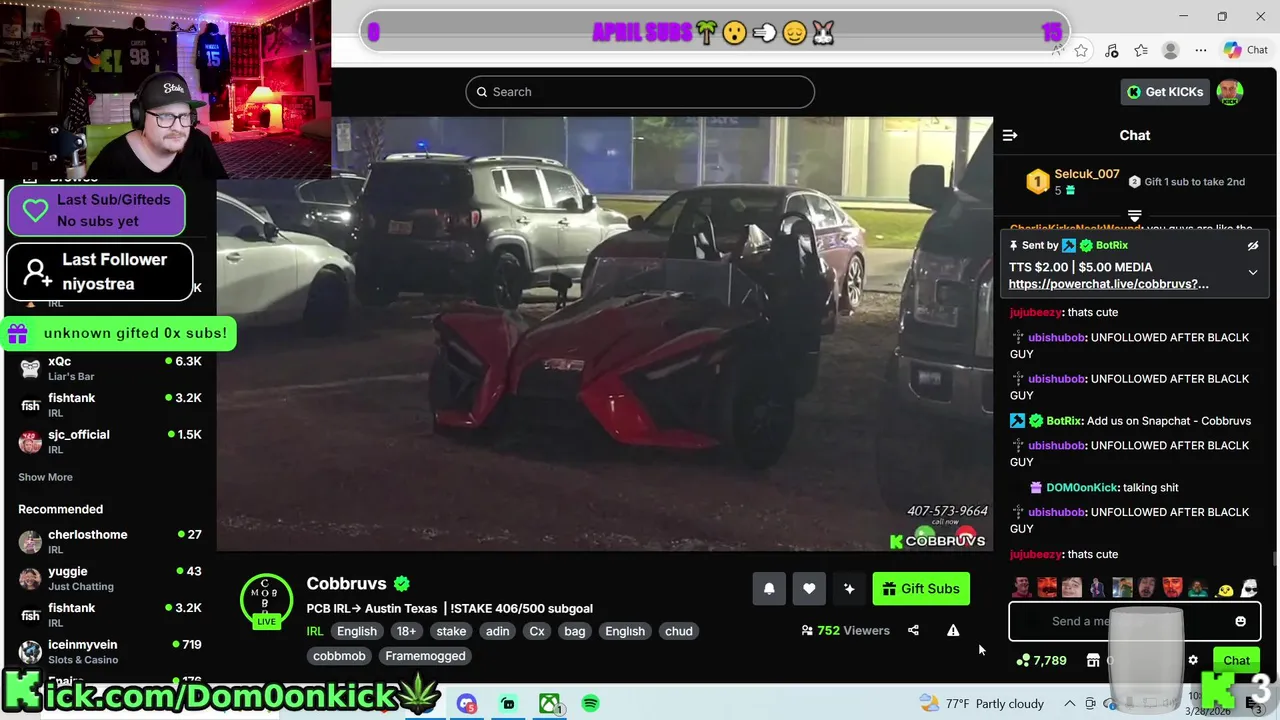Click the sparkle icon beside Gift Subs
The width and height of the screenshot is (1280, 720).
pyautogui.click(x=849, y=589)
